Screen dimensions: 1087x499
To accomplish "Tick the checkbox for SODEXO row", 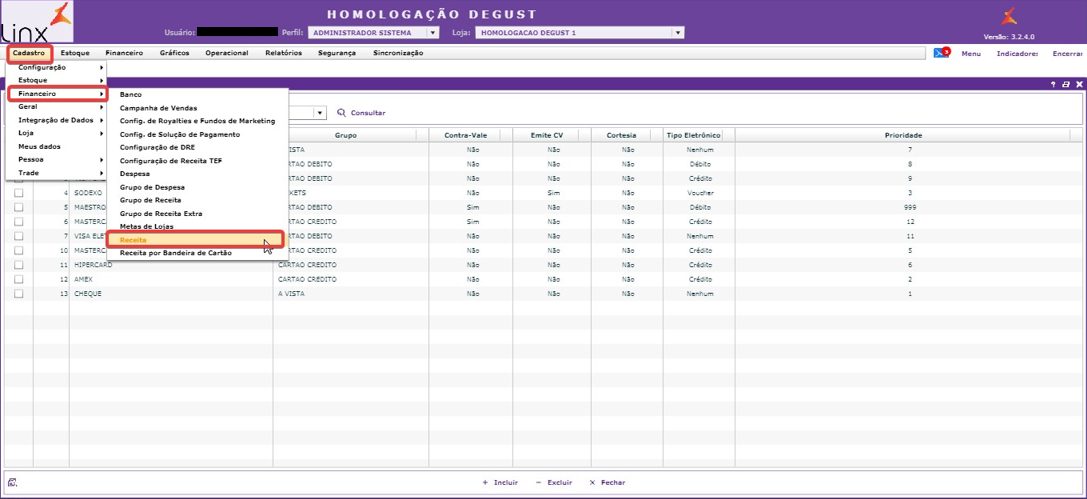I will pyautogui.click(x=19, y=193).
